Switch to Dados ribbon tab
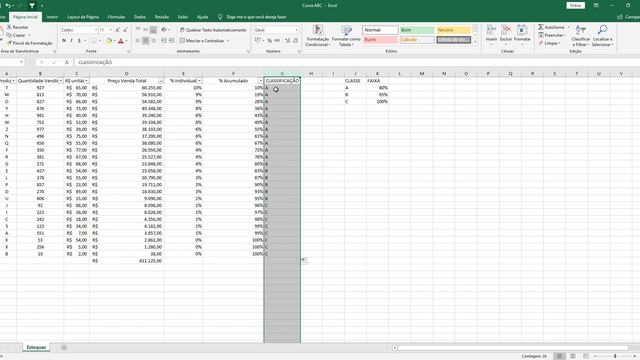This screenshot has height=360, width=640. coord(140,17)
